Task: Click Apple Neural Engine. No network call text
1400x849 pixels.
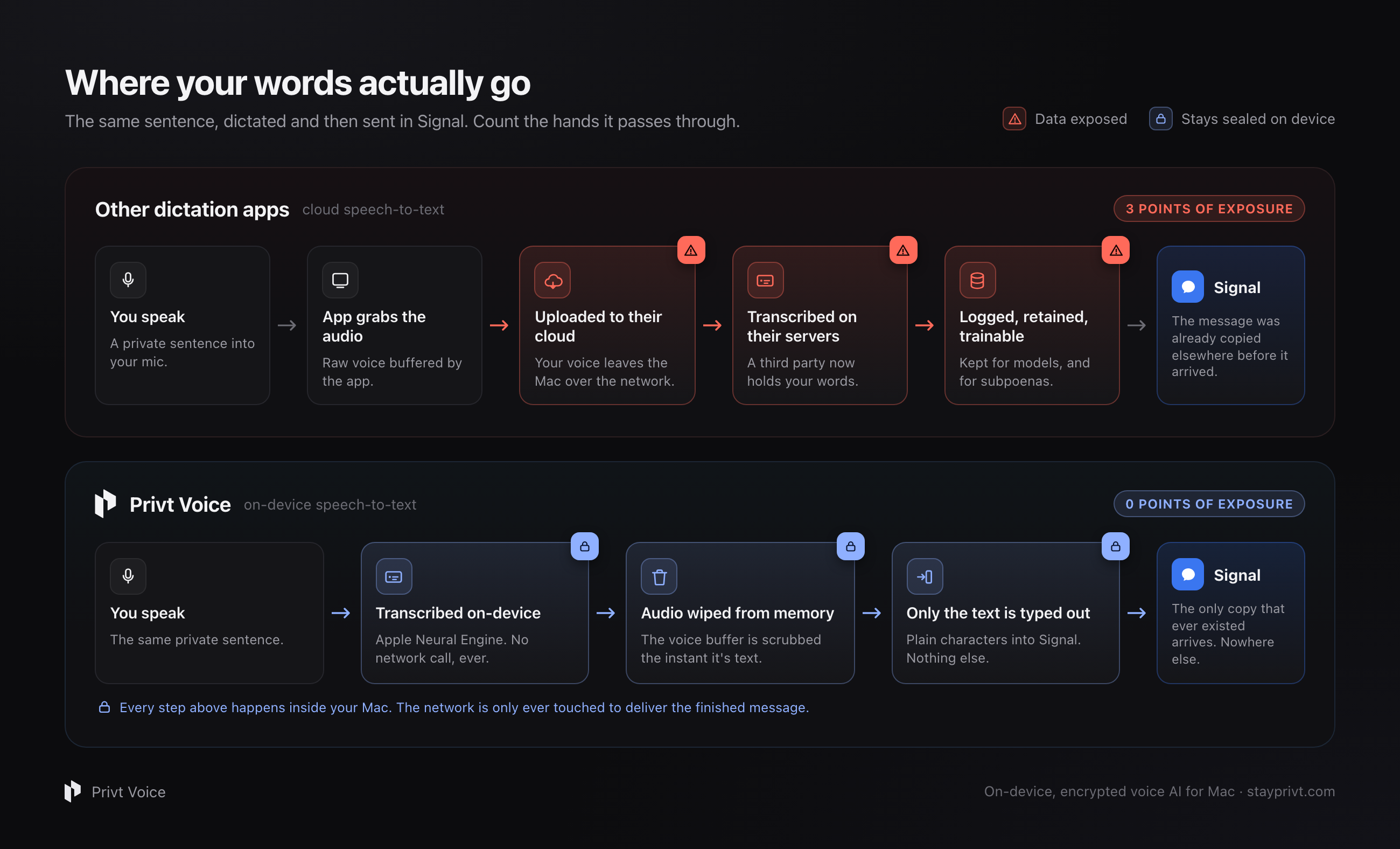Action: tap(452, 649)
